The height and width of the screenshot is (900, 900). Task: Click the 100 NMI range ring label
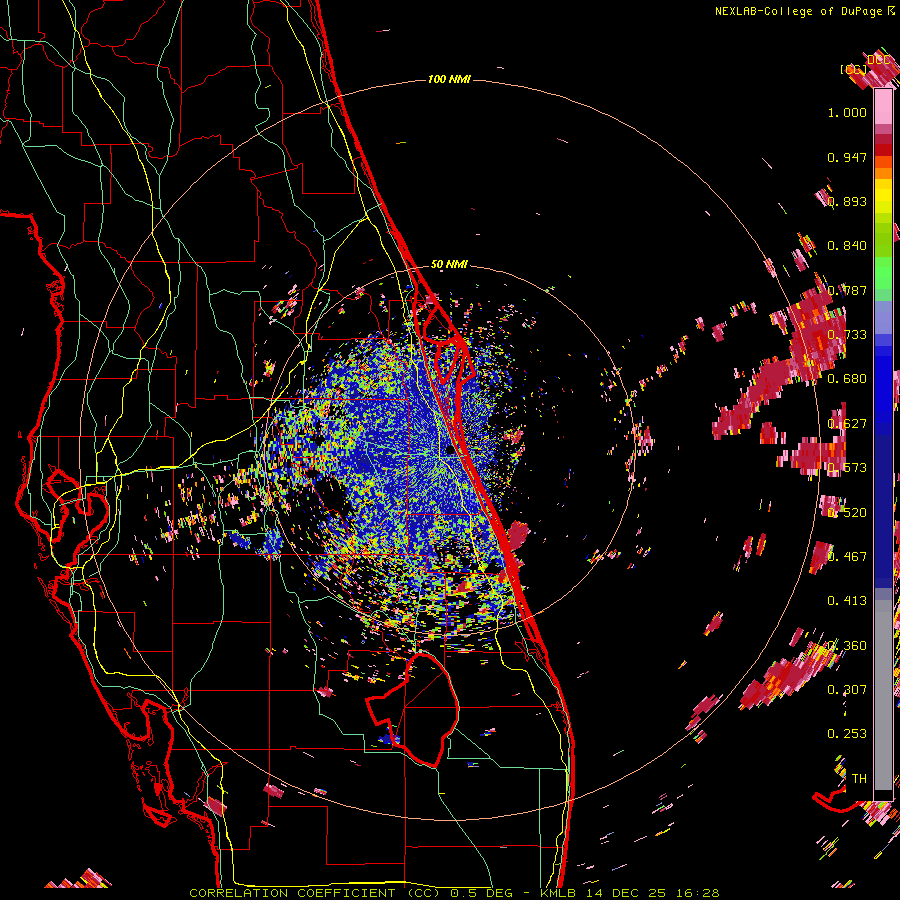tap(449, 79)
